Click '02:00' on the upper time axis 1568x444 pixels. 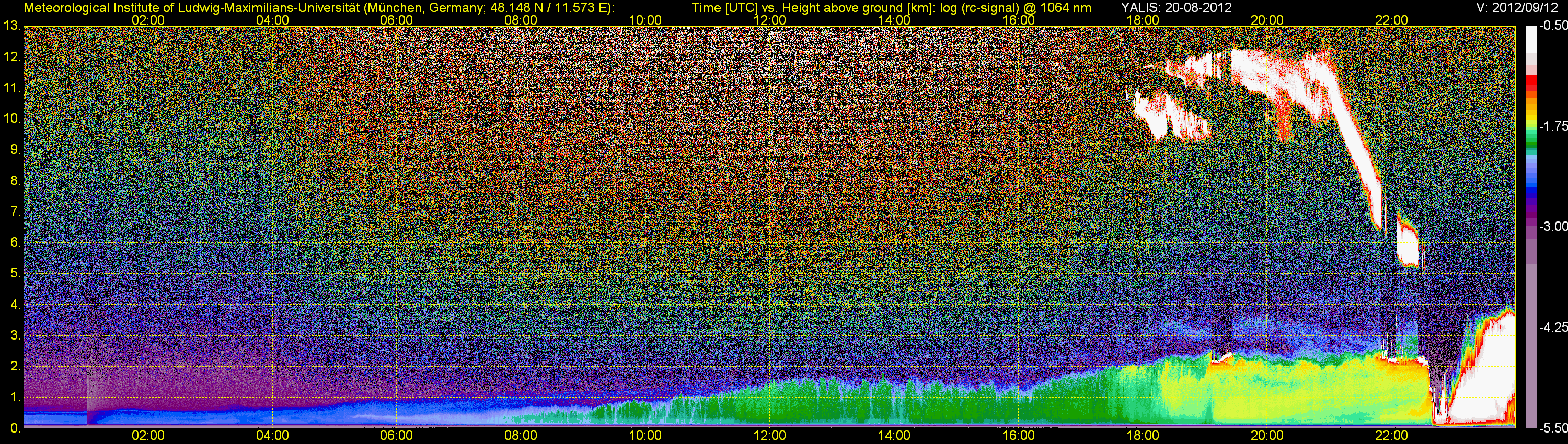click(148, 20)
